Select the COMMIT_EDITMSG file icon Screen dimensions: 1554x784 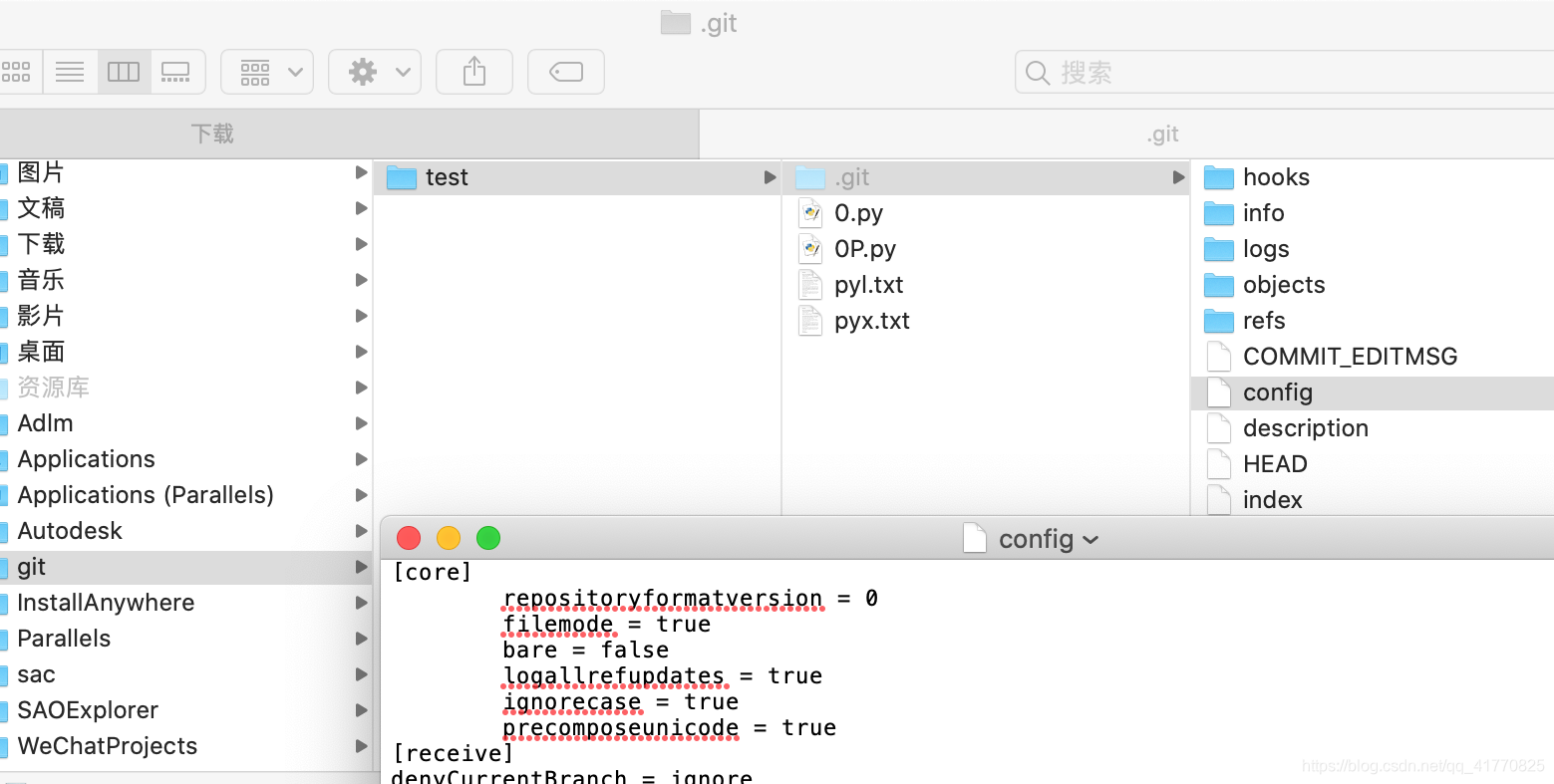click(1219, 357)
